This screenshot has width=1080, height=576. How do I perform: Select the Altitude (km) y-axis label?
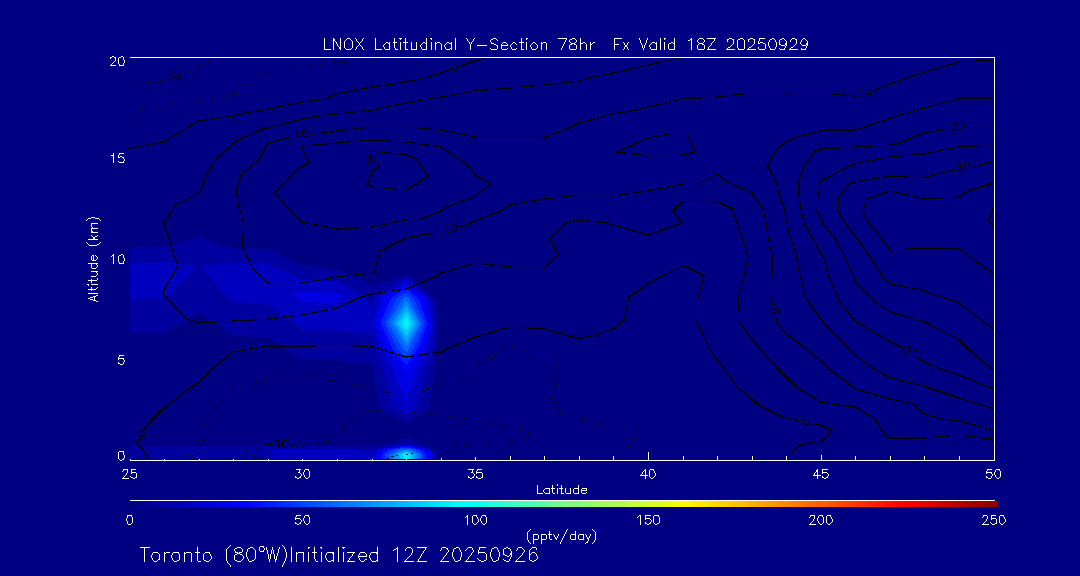(x=93, y=259)
